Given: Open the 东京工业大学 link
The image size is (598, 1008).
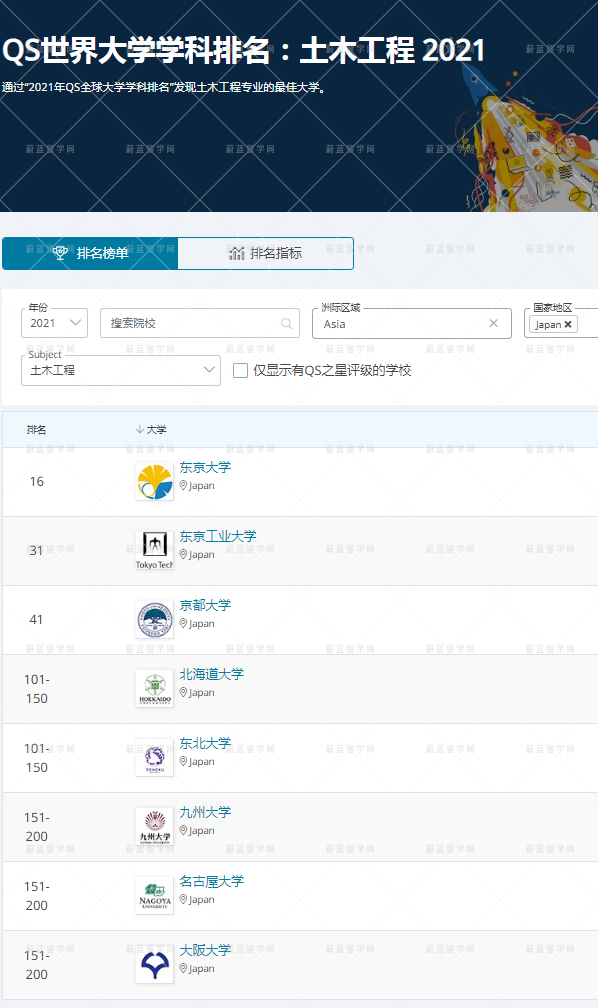Looking at the screenshot, I should click(218, 536).
